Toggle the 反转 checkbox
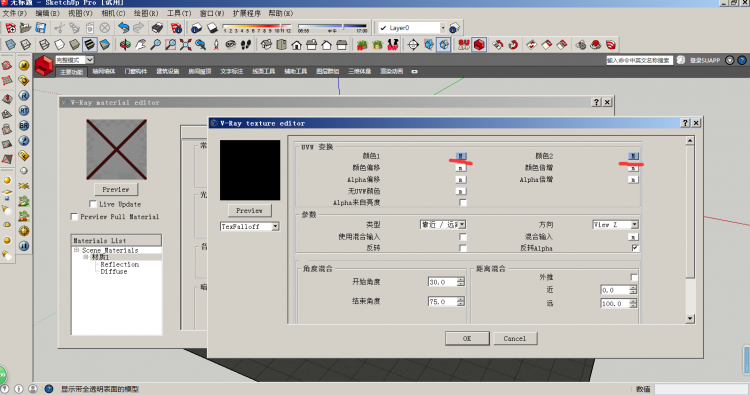750x395 pixels. point(463,248)
